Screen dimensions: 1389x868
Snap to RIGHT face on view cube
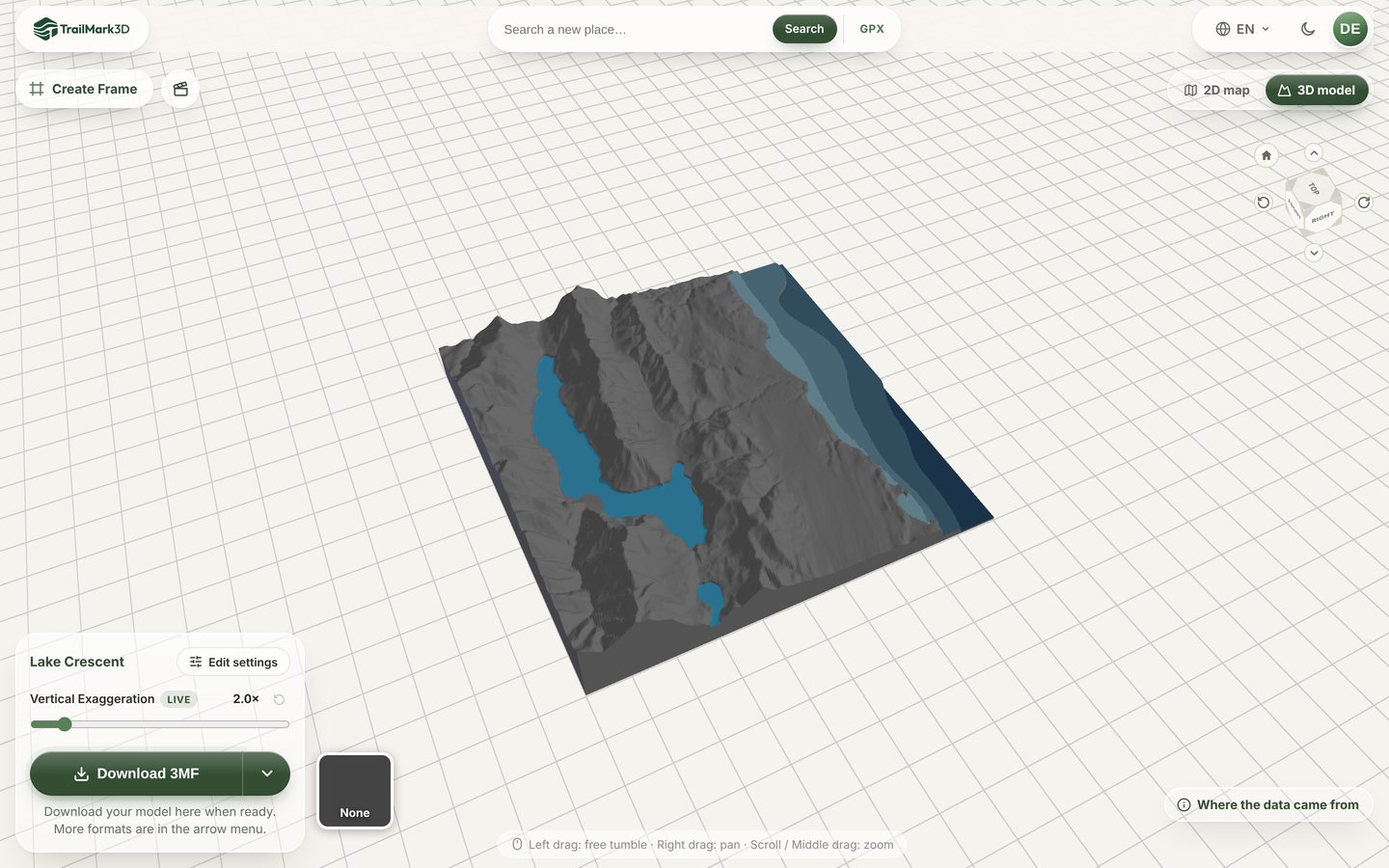(1322, 218)
